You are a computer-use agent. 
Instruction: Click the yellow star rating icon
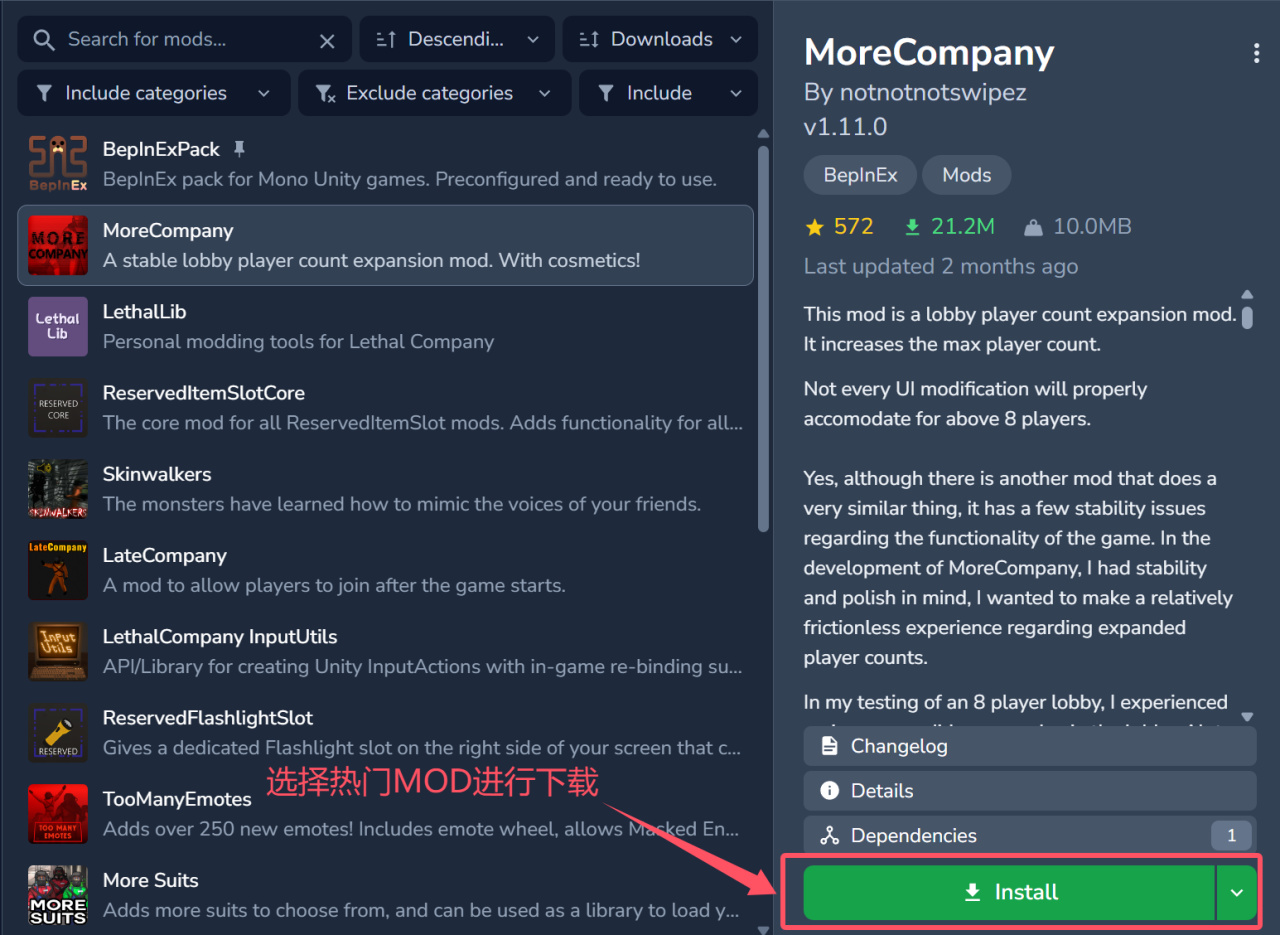pyautogui.click(x=815, y=227)
